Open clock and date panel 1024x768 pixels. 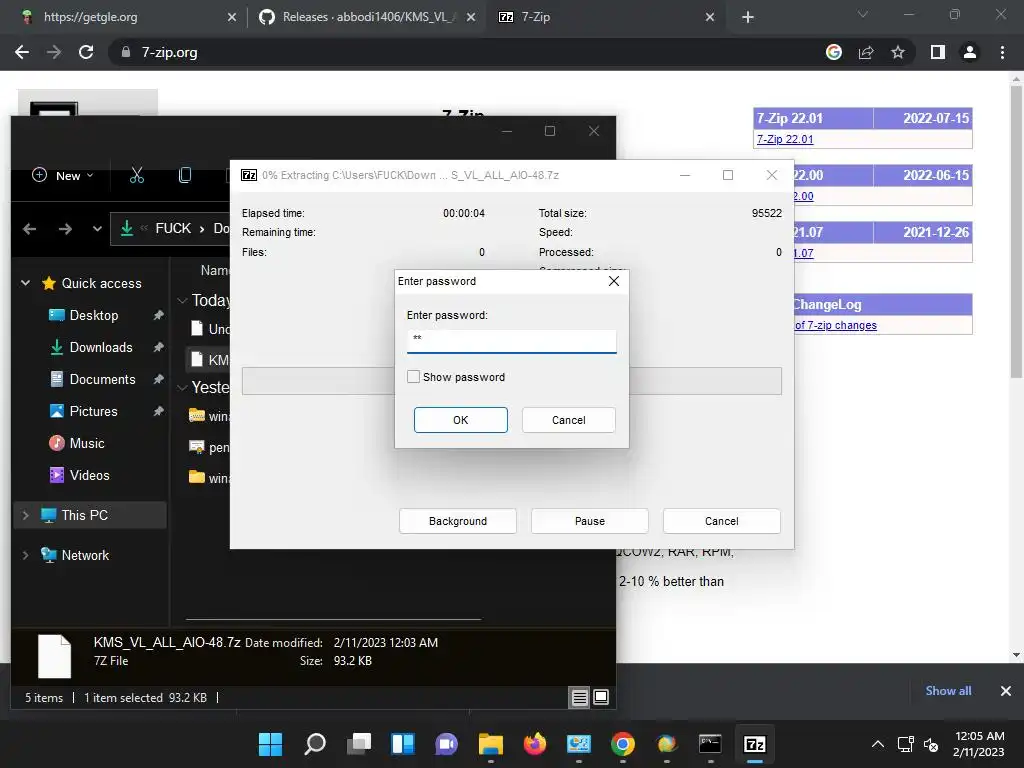(x=978, y=744)
